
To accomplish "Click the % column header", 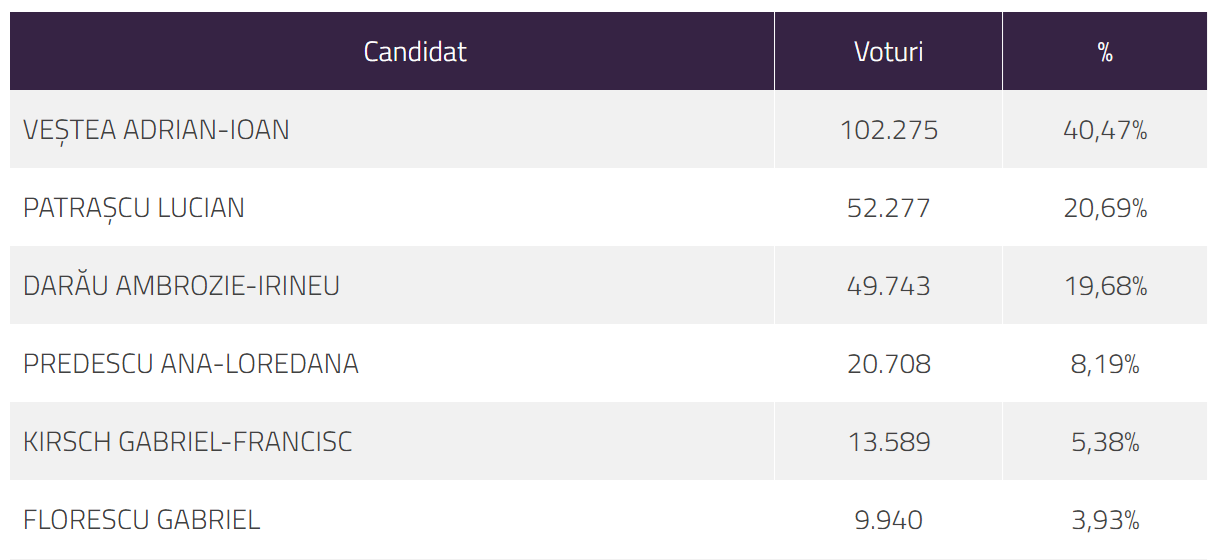I will [x=1104, y=52].
